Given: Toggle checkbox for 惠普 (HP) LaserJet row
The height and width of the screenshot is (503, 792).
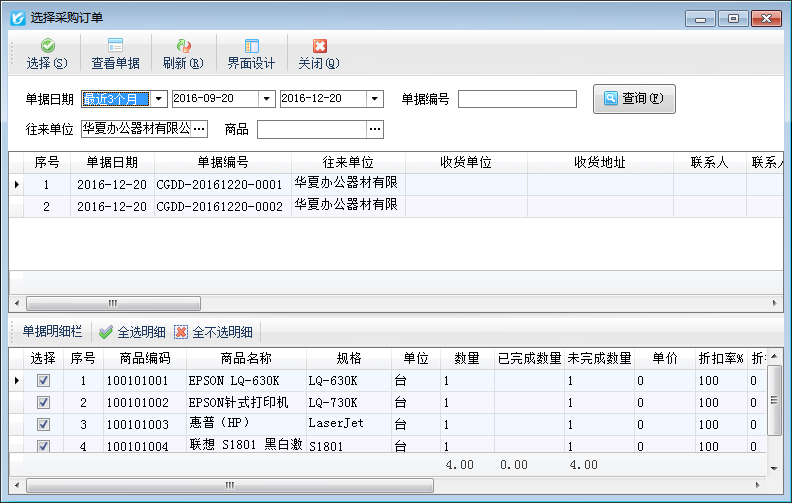Looking at the screenshot, I should click(x=43, y=424).
